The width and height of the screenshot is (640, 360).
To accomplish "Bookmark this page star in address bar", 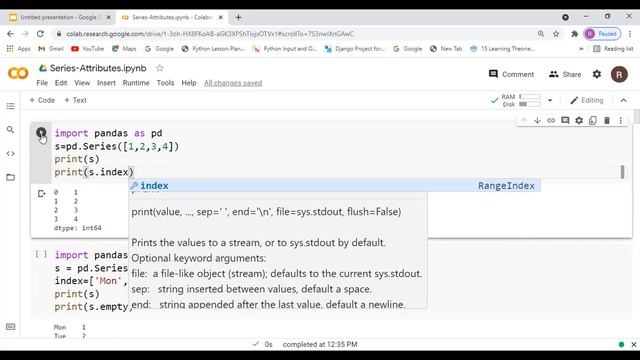I will pyautogui.click(x=556, y=34).
